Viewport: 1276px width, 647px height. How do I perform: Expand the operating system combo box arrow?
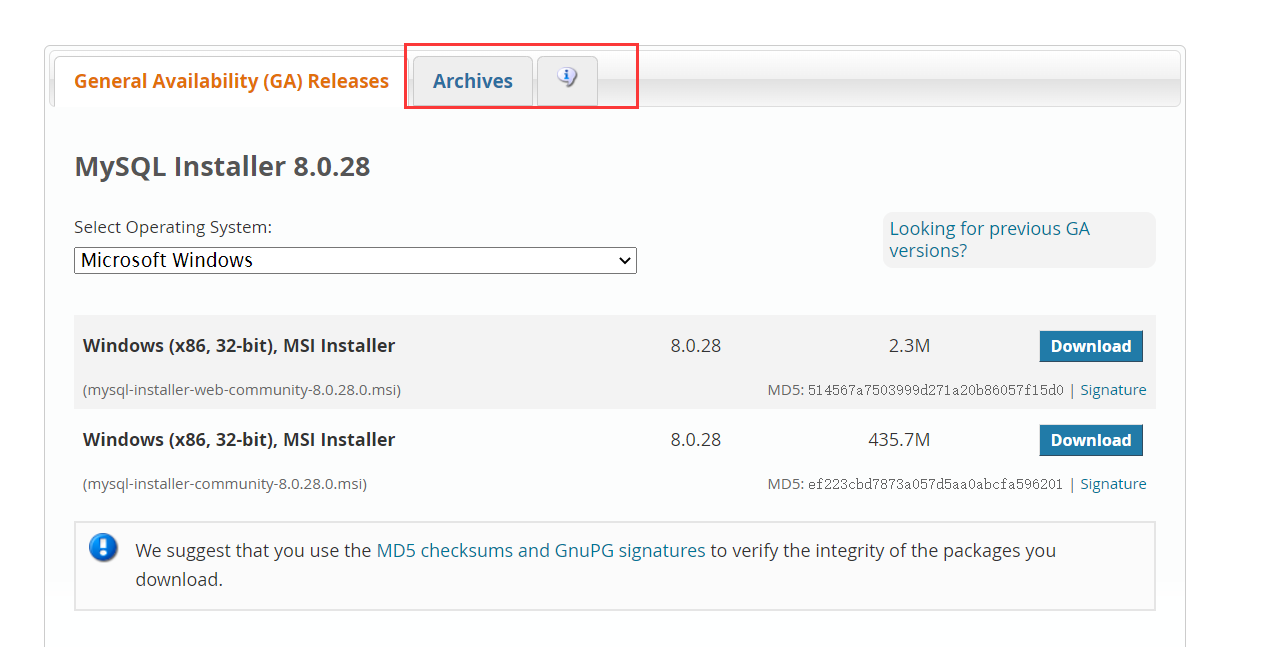(625, 260)
